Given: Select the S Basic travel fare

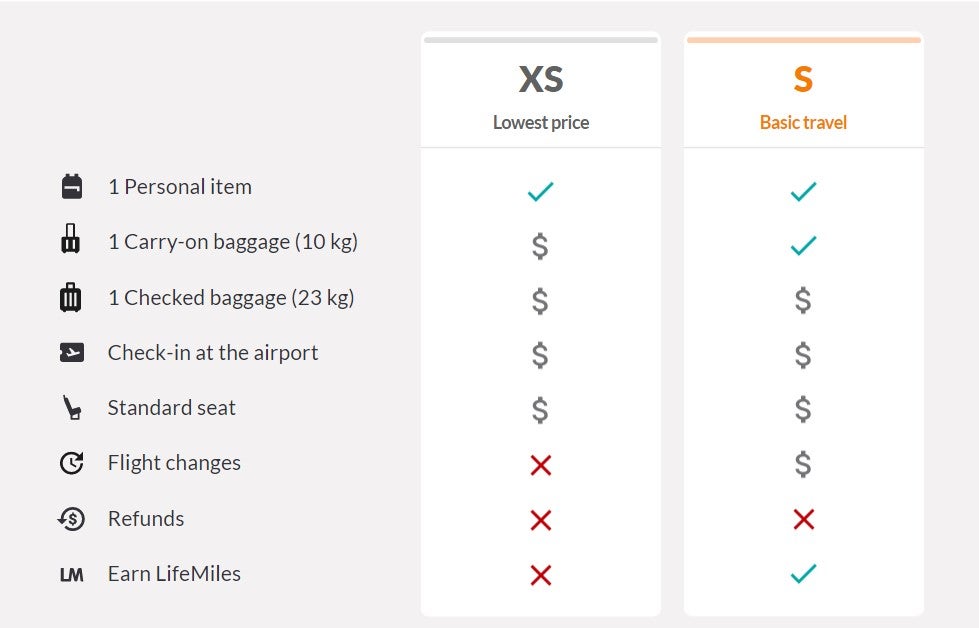Looking at the screenshot, I should click(x=804, y=92).
